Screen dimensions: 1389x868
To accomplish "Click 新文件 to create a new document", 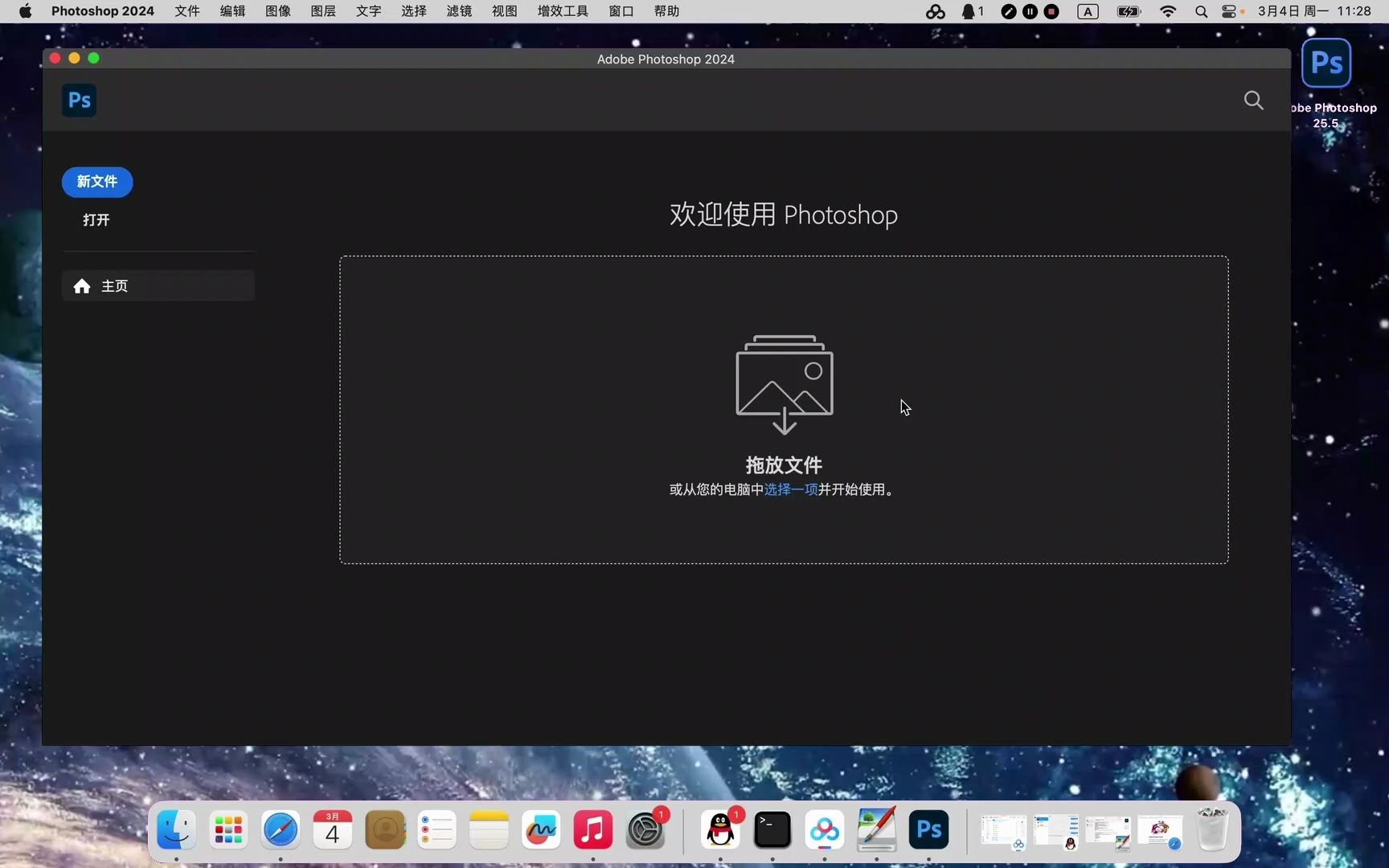I will pyautogui.click(x=96, y=182).
